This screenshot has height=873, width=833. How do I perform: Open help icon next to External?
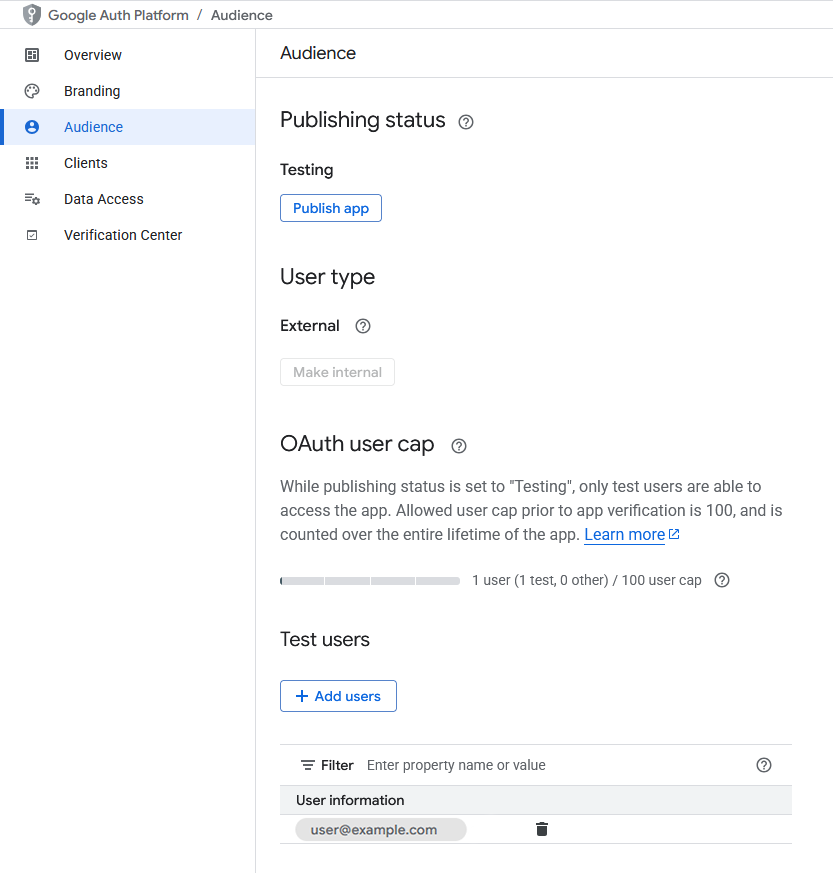click(x=363, y=326)
